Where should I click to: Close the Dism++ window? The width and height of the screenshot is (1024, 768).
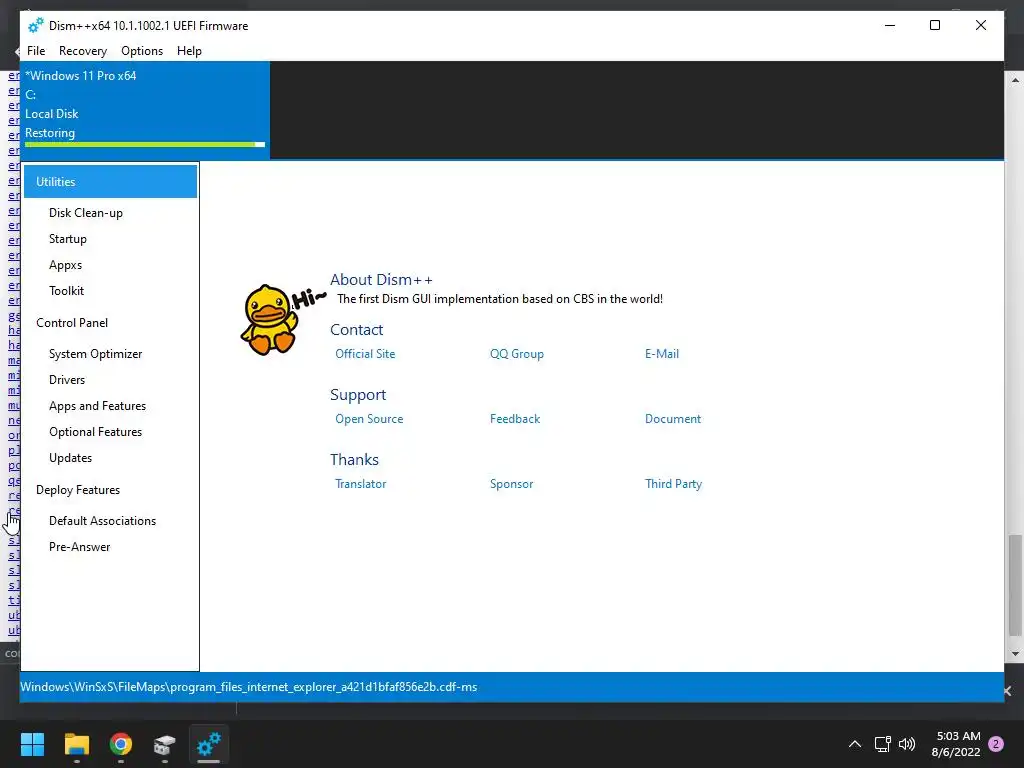[980, 25]
